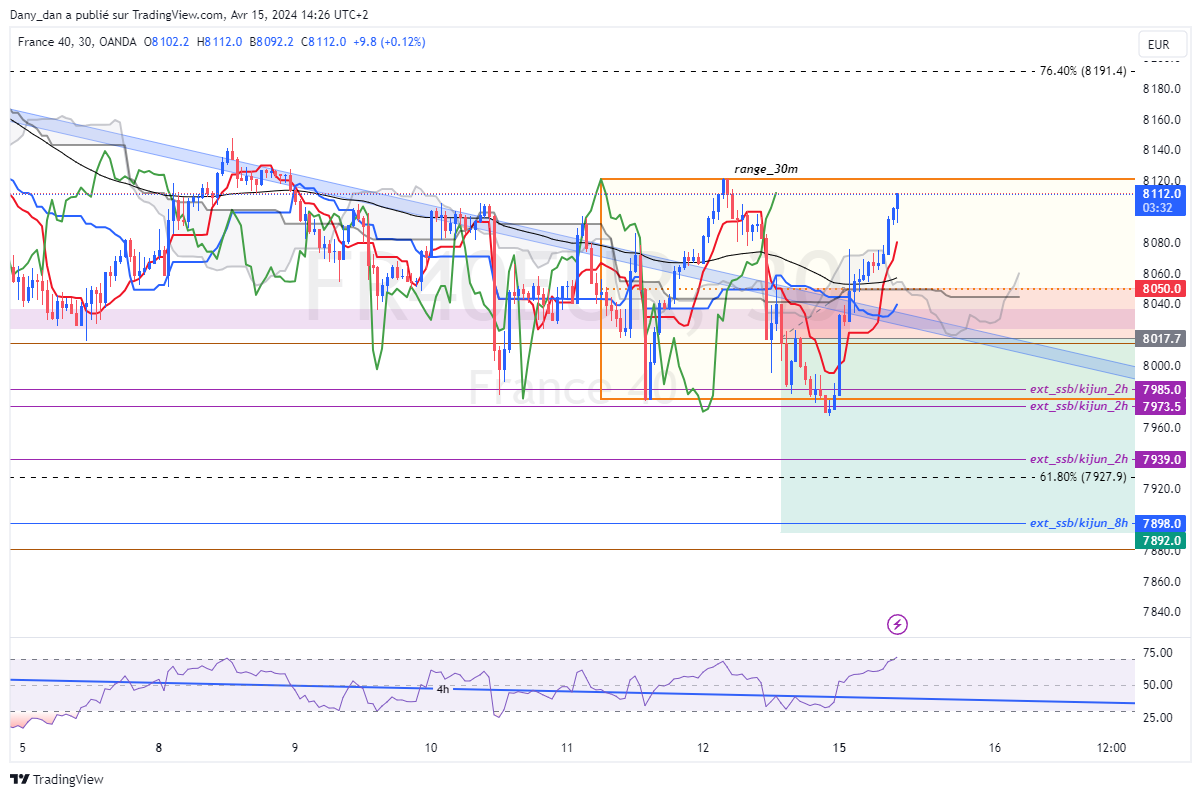Viewport: 1201px width, 797px height.
Task: Click the 4h label on RSI trendline
Action: coord(442,689)
